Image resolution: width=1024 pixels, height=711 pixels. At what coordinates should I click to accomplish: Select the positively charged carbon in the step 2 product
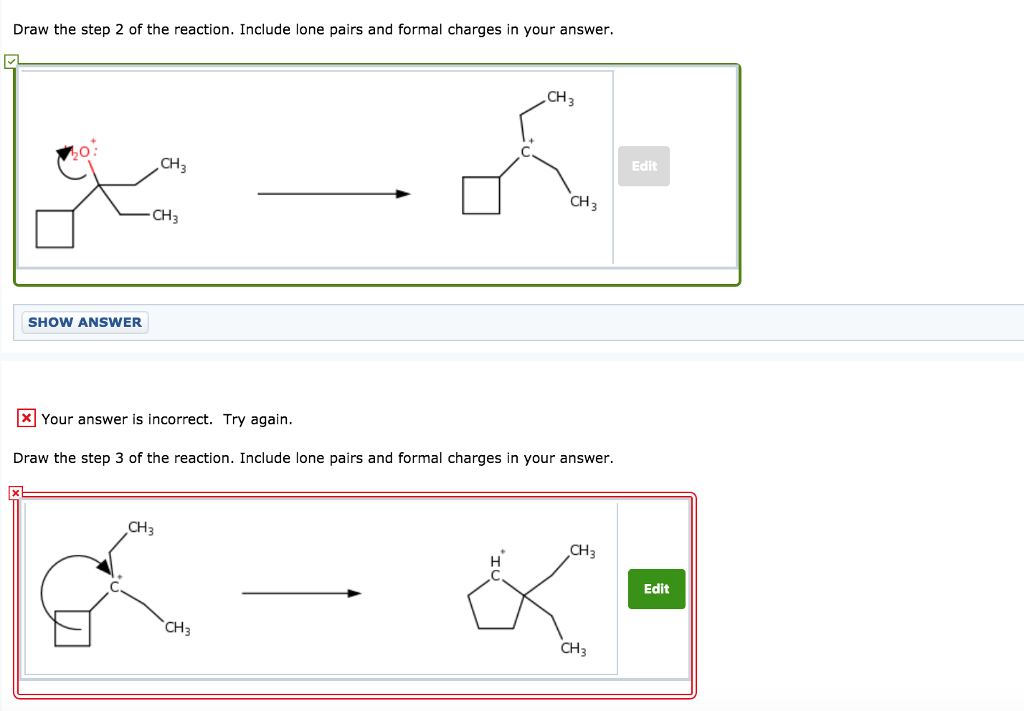tap(526, 152)
